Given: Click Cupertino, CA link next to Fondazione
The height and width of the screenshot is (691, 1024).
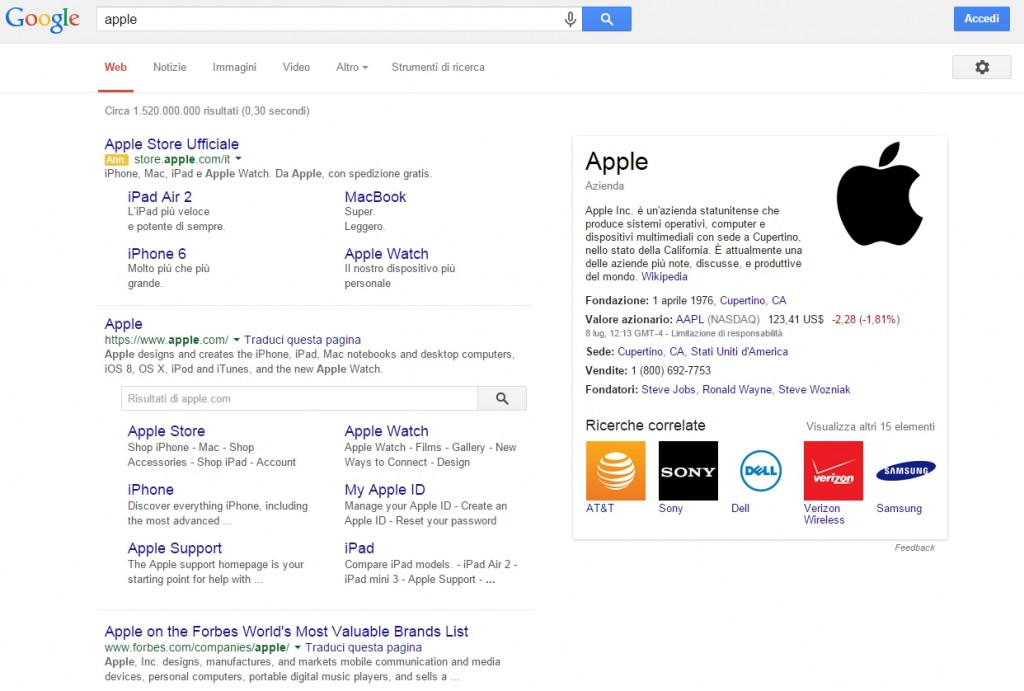Looking at the screenshot, I should 753,300.
